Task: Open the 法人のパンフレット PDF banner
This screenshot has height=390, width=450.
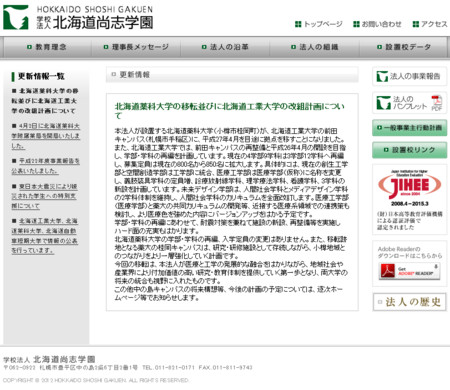Action: point(409,103)
